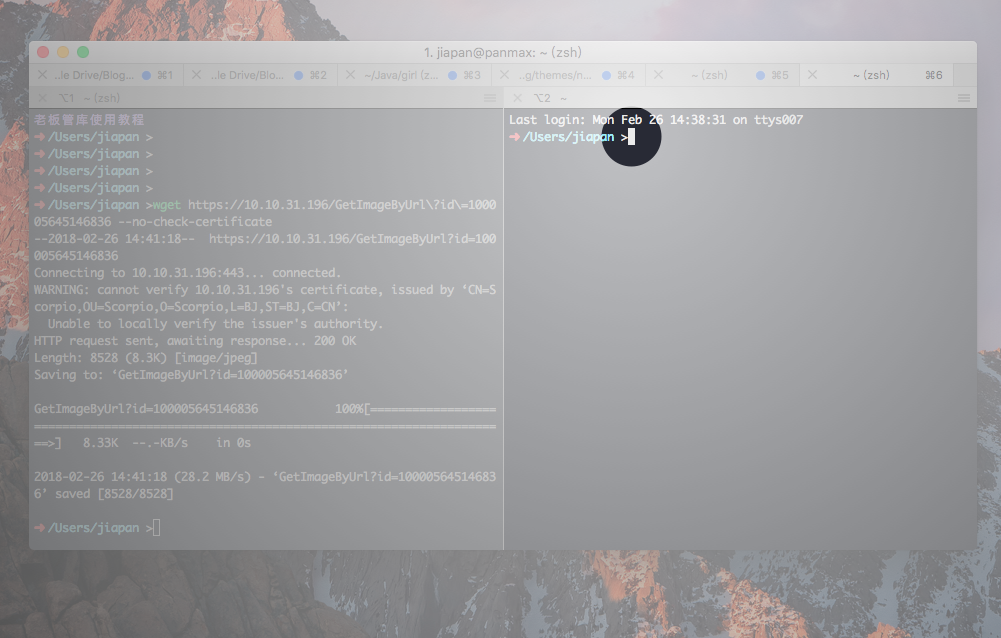This screenshot has height=638, width=1001.
Task: Close the right split pane ⌥2
Action: [x=517, y=98]
